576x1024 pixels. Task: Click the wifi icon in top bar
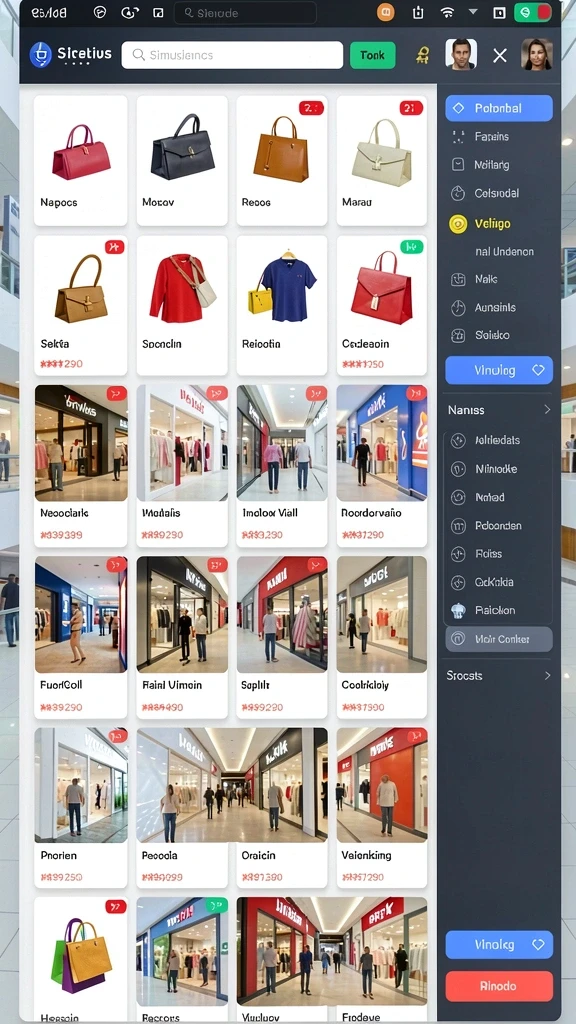tap(447, 12)
